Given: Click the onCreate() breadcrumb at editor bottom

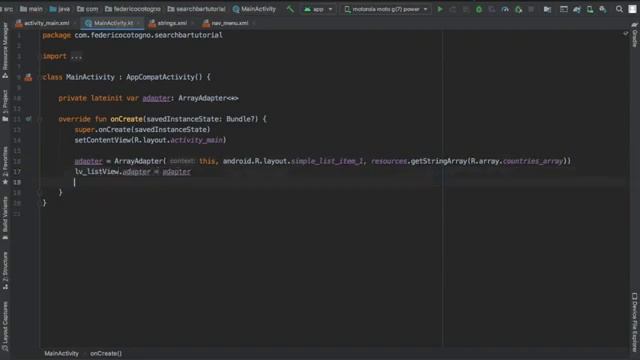Looking at the screenshot, I should pos(106,353).
